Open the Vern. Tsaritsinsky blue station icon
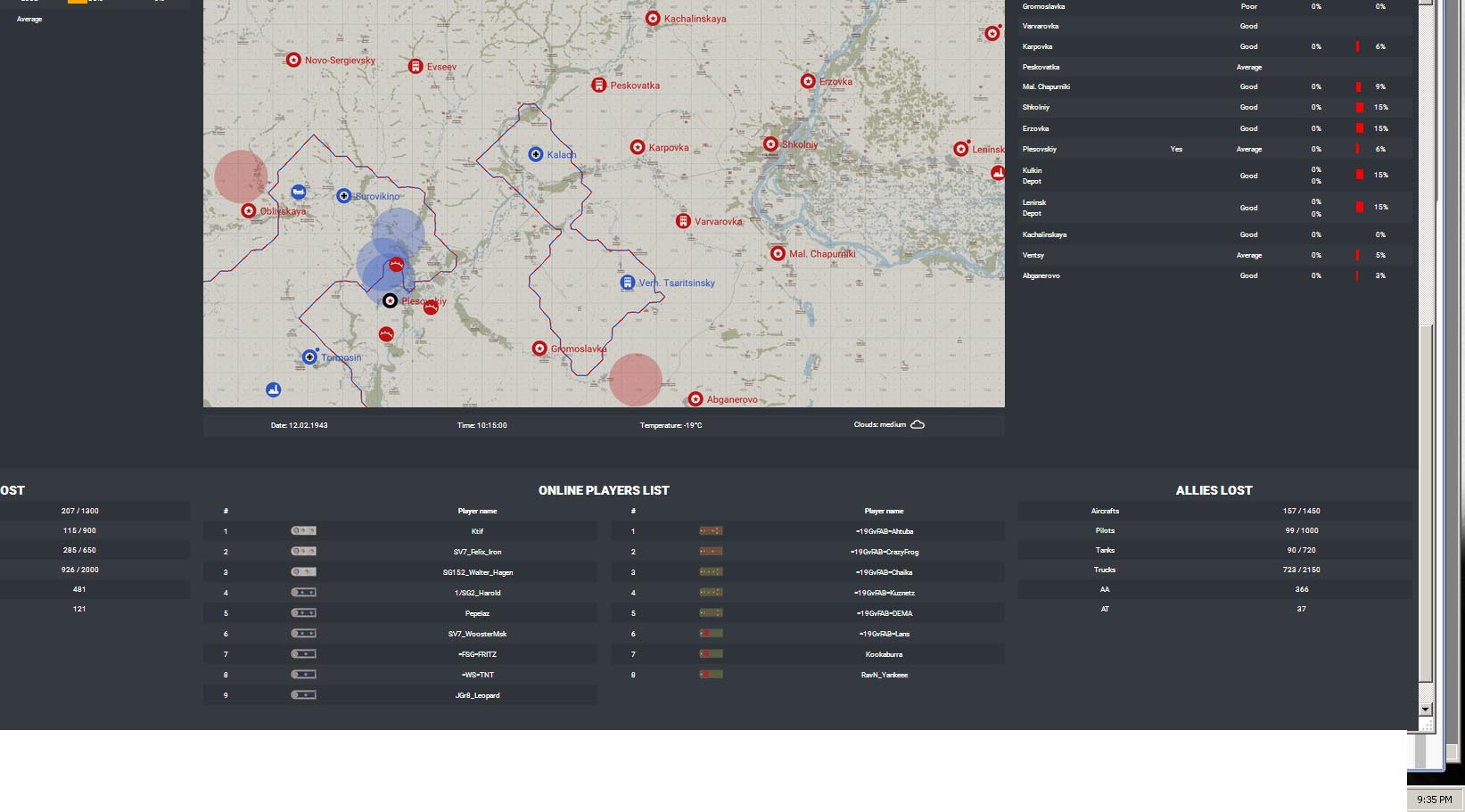The width and height of the screenshot is (1465, 812). (628, 283)
